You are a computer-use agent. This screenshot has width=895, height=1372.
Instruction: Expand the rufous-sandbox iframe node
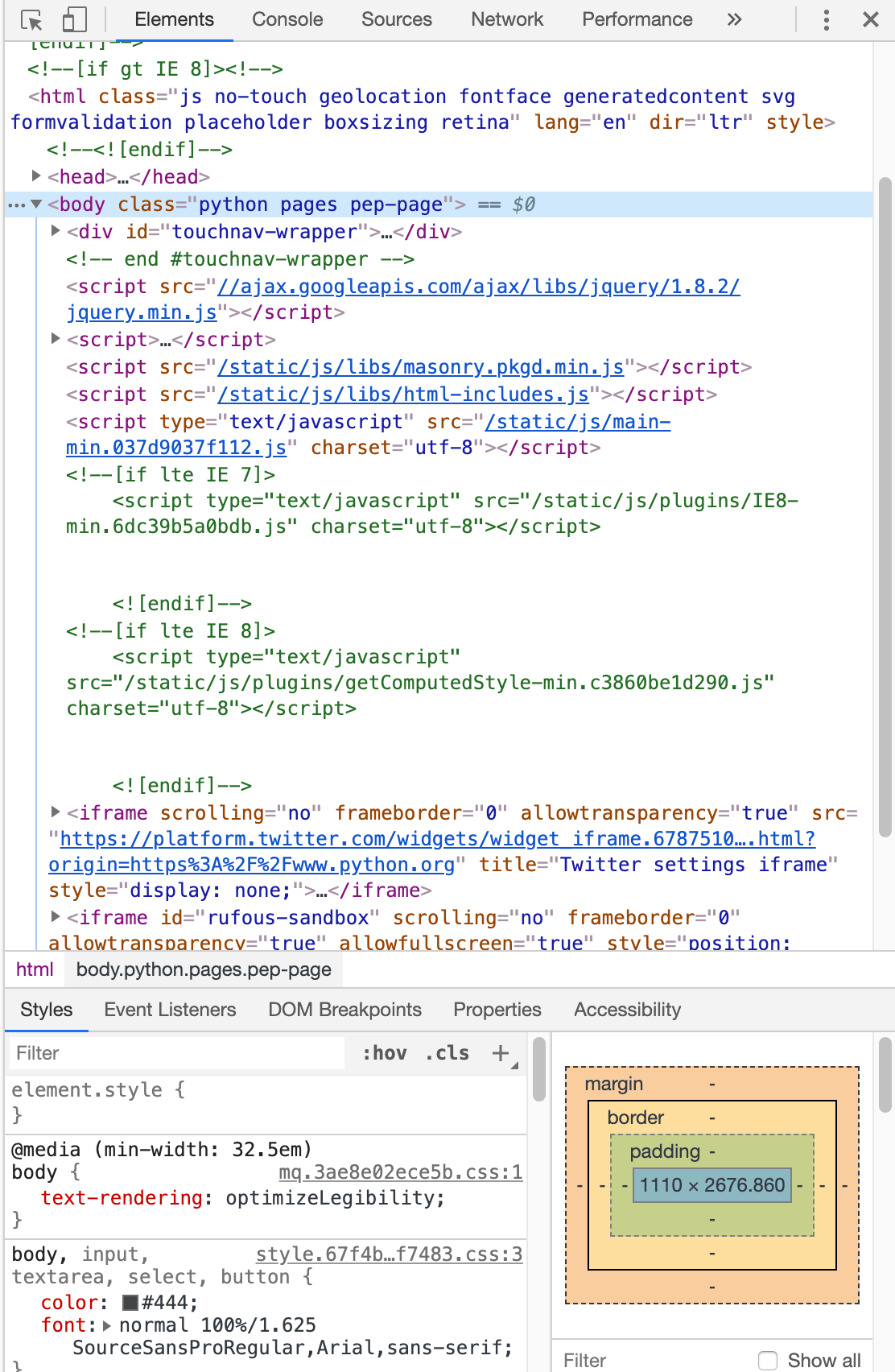pyautogui.click(x=56, y=916)
